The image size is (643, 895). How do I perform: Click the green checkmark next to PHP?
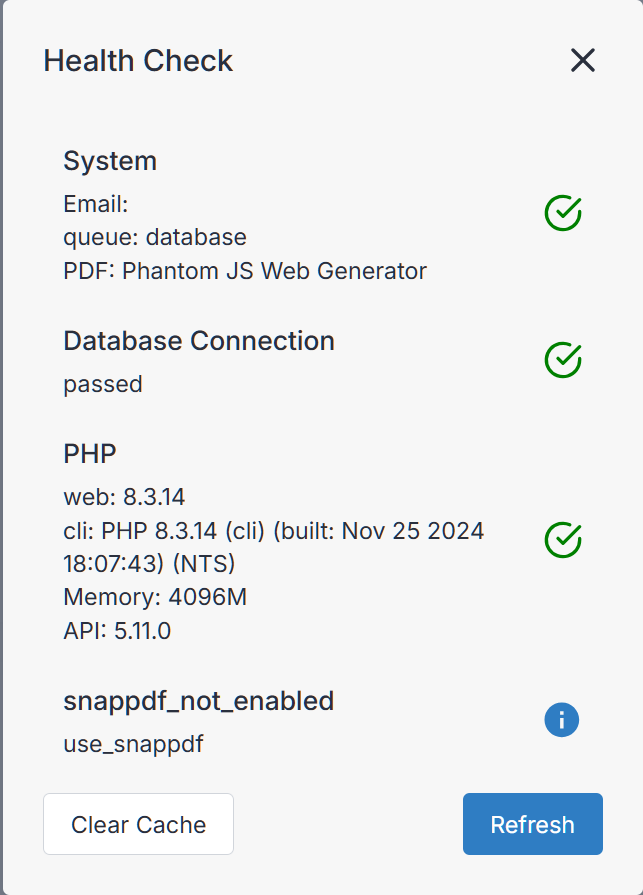click(563, 539)
